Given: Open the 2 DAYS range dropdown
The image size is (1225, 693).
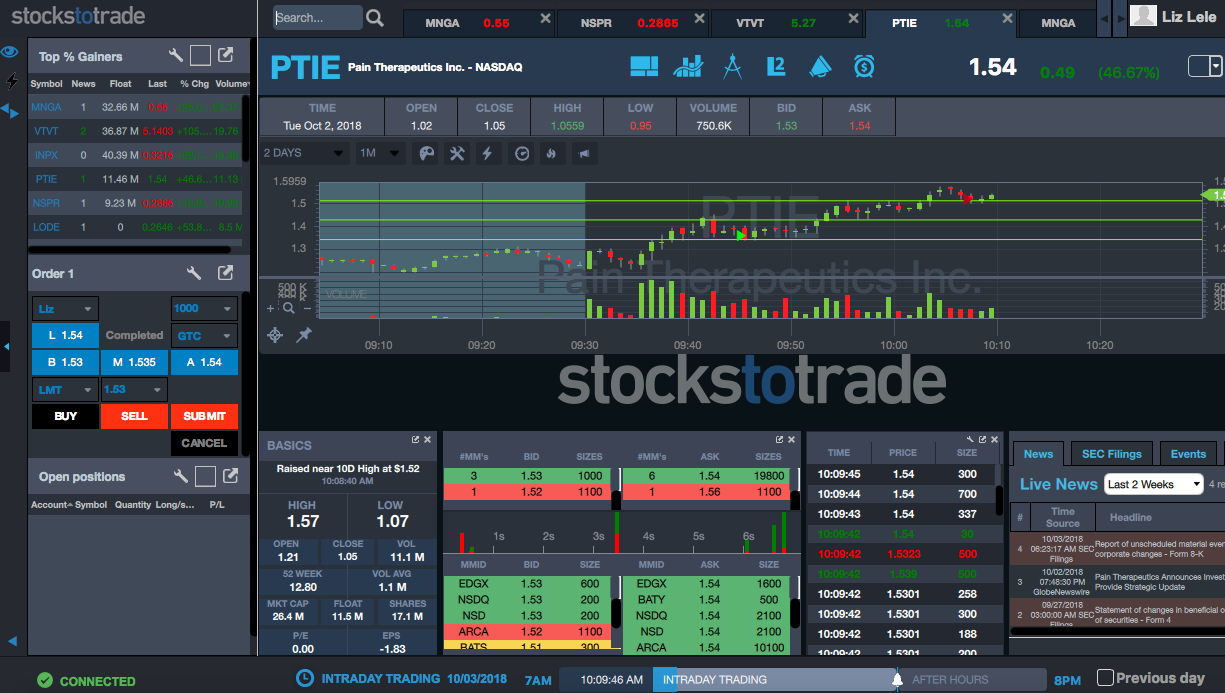Looking at the screenshot, I should click(304, 153).
